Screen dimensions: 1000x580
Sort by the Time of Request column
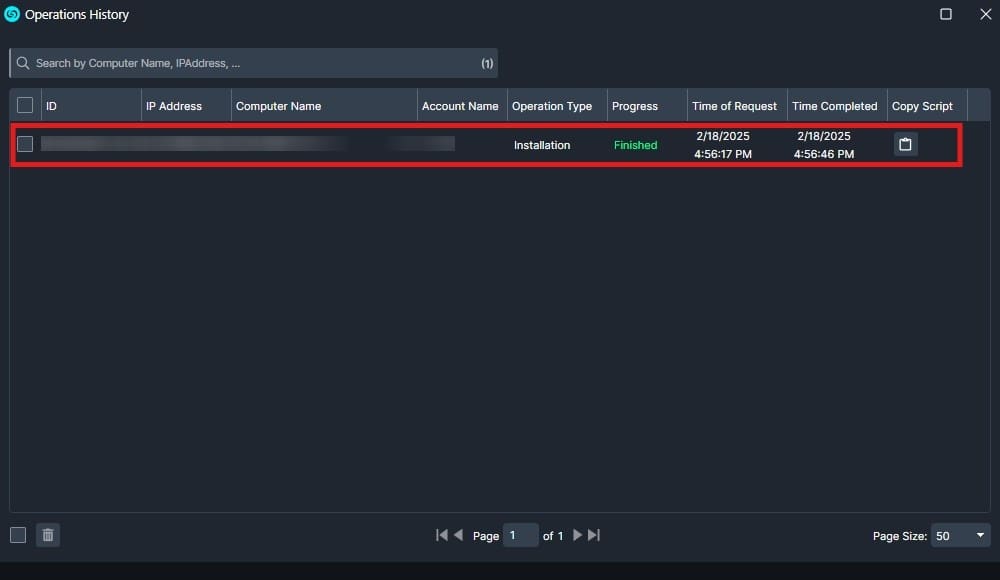point(734,106)
